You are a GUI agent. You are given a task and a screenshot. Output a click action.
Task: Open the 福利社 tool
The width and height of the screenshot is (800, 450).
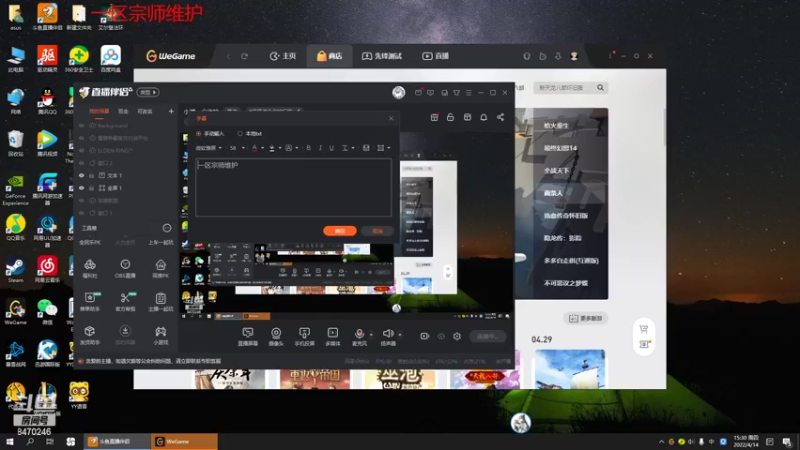click(90, 268)
